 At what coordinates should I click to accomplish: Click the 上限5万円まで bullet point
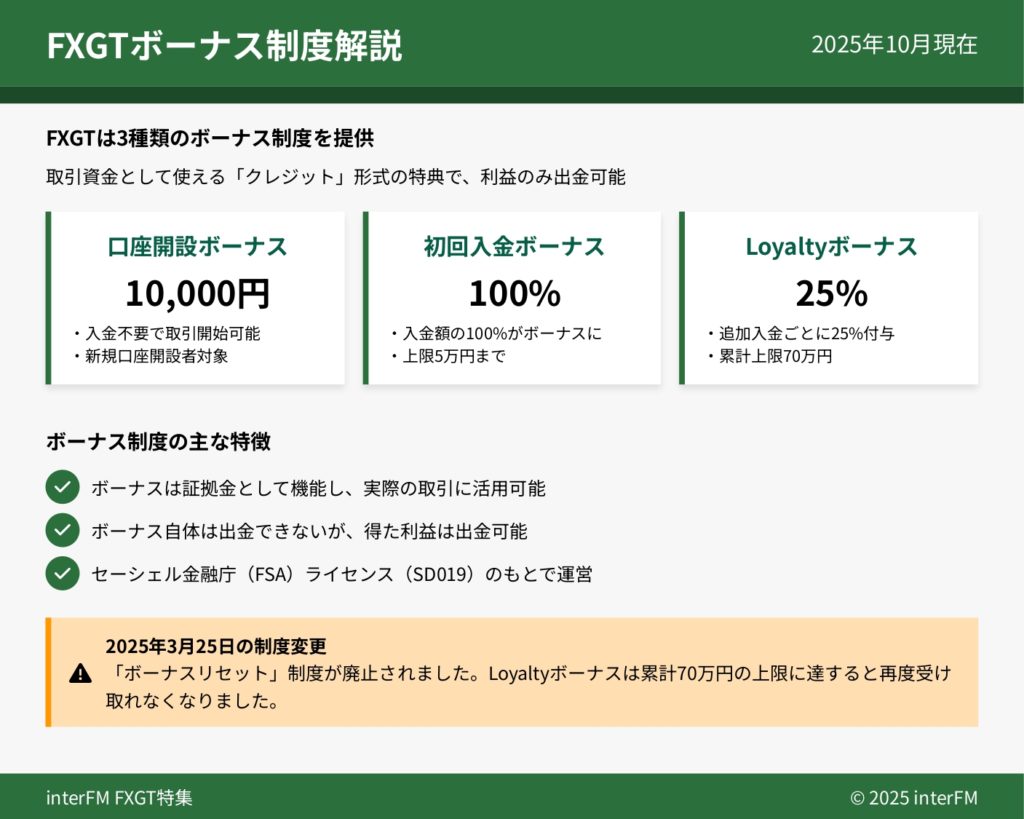(x=452, y=356)
